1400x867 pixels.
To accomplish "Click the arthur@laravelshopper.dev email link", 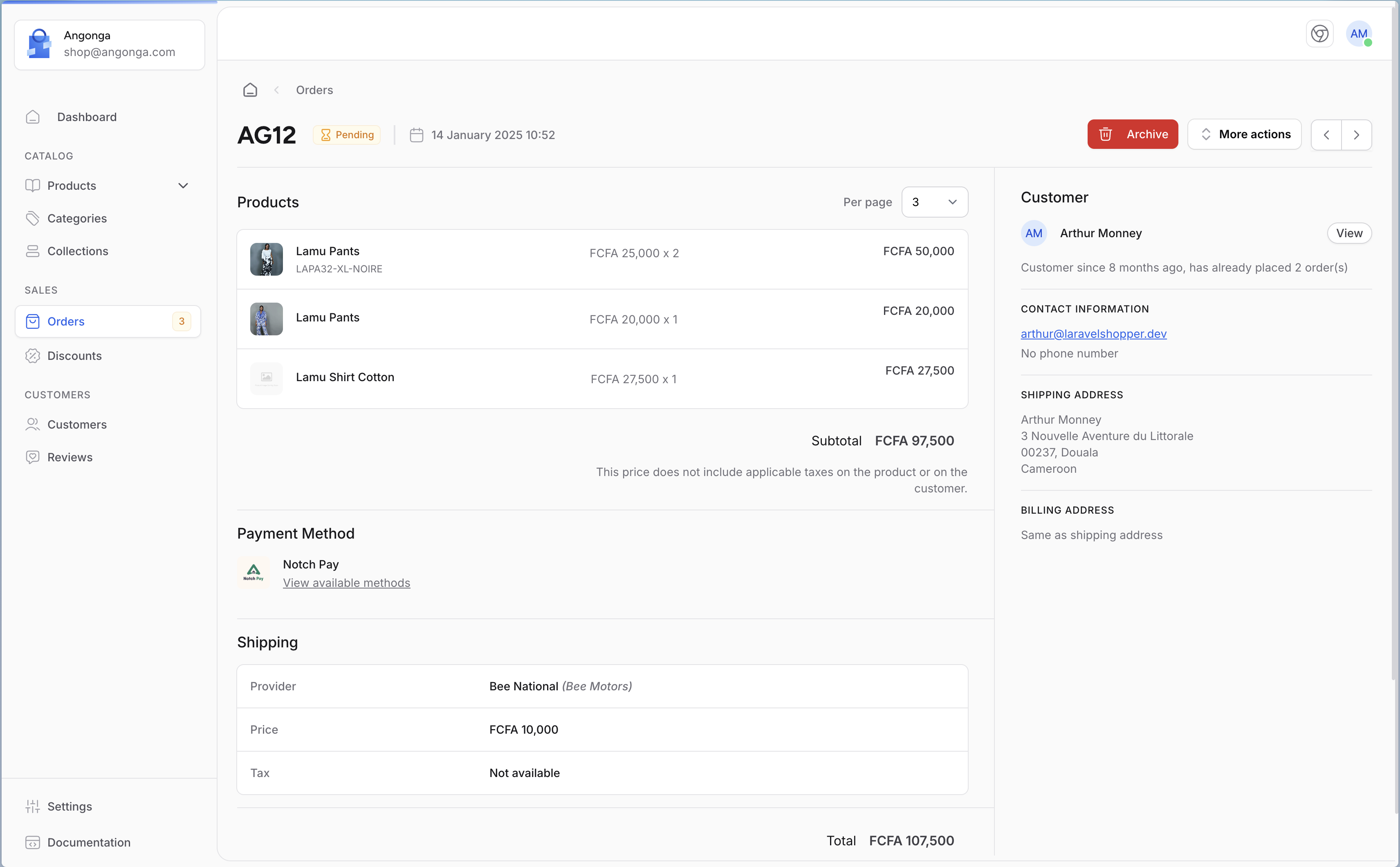I will point(1093,334).
